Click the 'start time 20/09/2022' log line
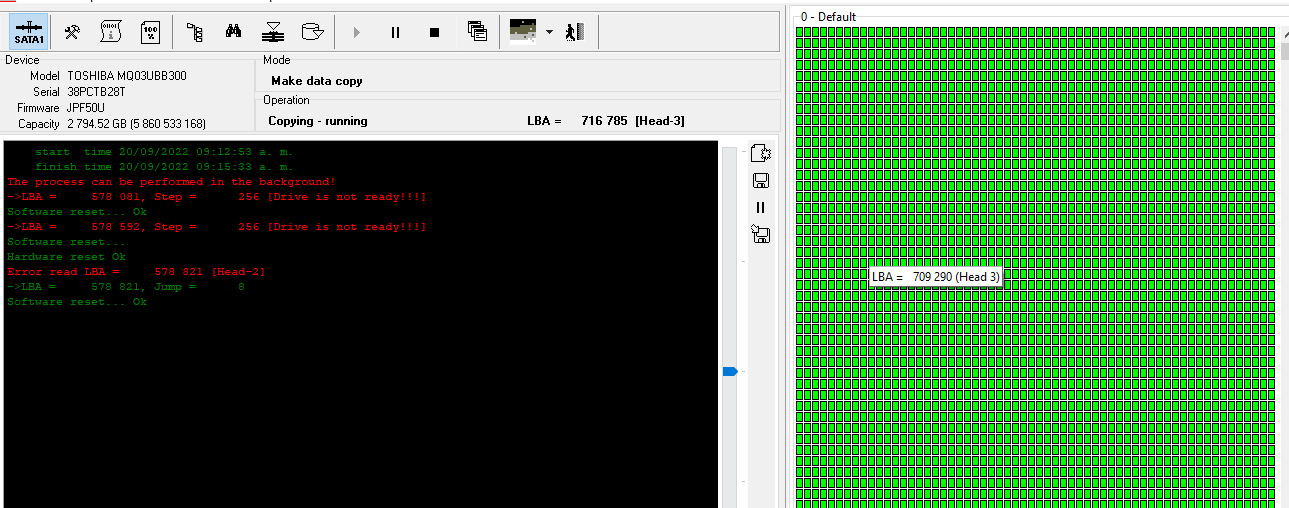 (165, 152)
